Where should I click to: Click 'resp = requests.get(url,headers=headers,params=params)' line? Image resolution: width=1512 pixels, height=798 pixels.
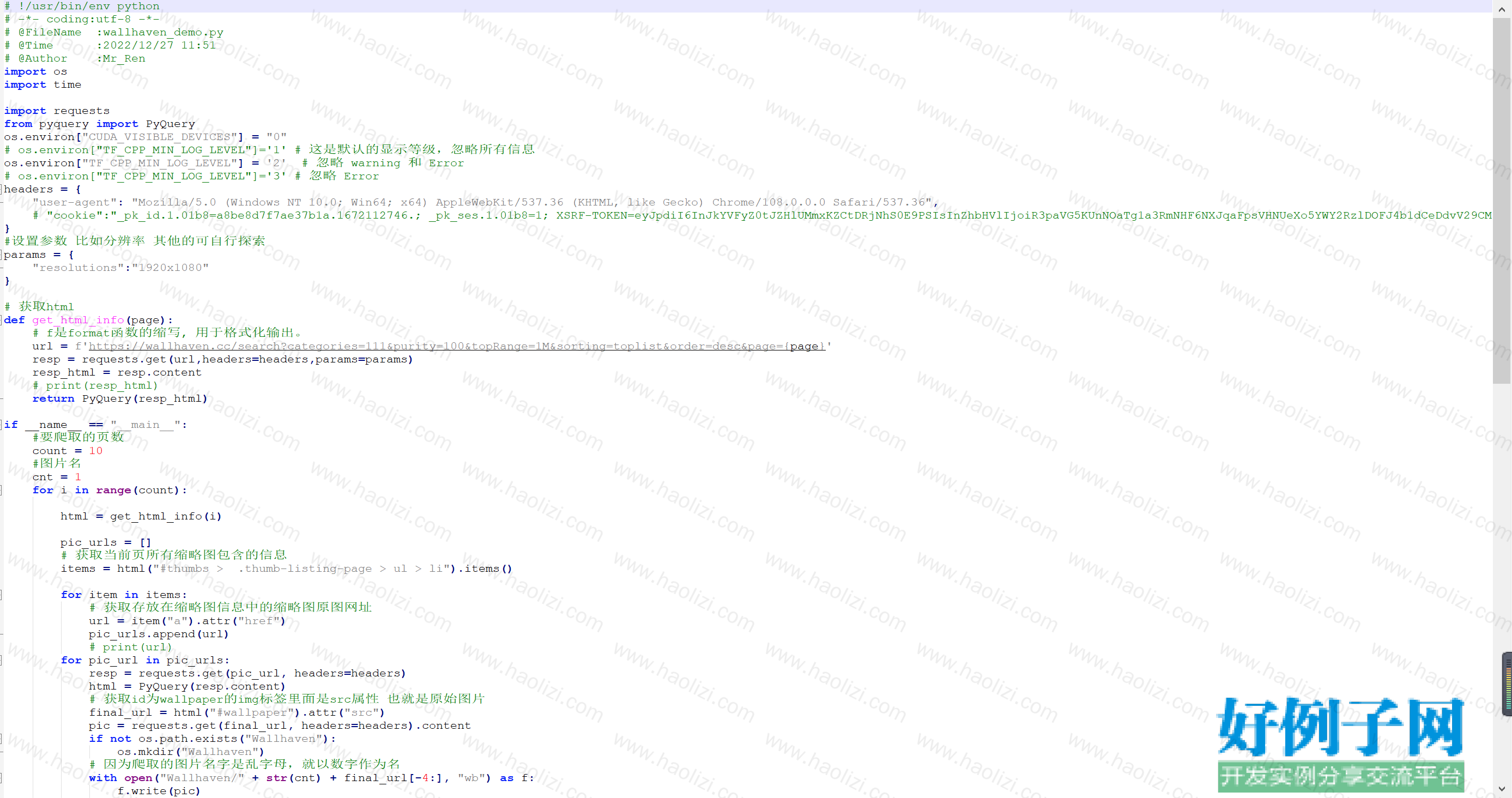(x=223, y=359)
